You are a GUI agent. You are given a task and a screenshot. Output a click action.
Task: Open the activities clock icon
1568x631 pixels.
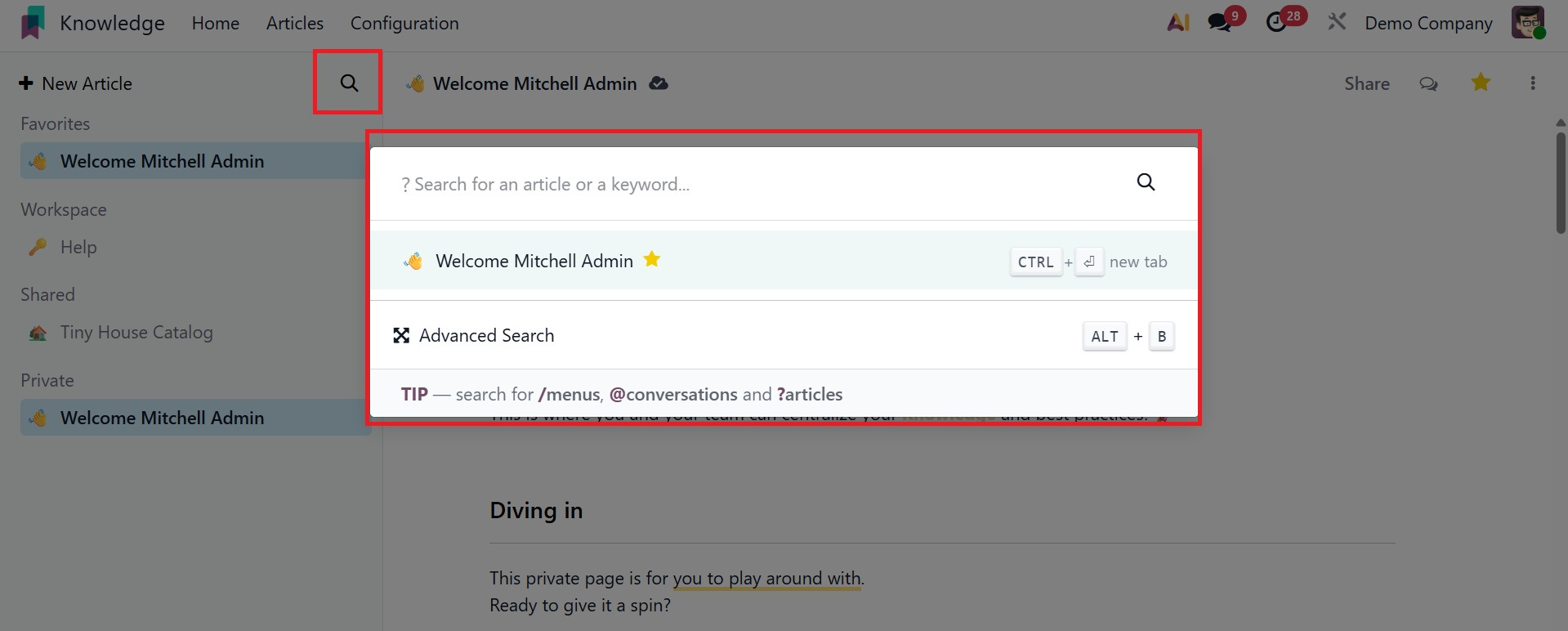1276,23
